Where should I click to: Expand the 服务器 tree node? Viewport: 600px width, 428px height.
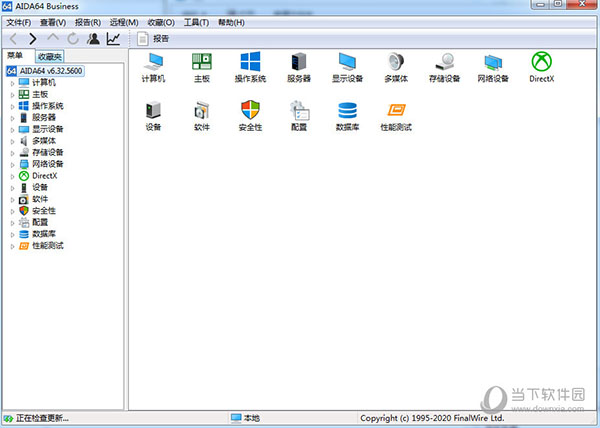click(x=12, y=118)
